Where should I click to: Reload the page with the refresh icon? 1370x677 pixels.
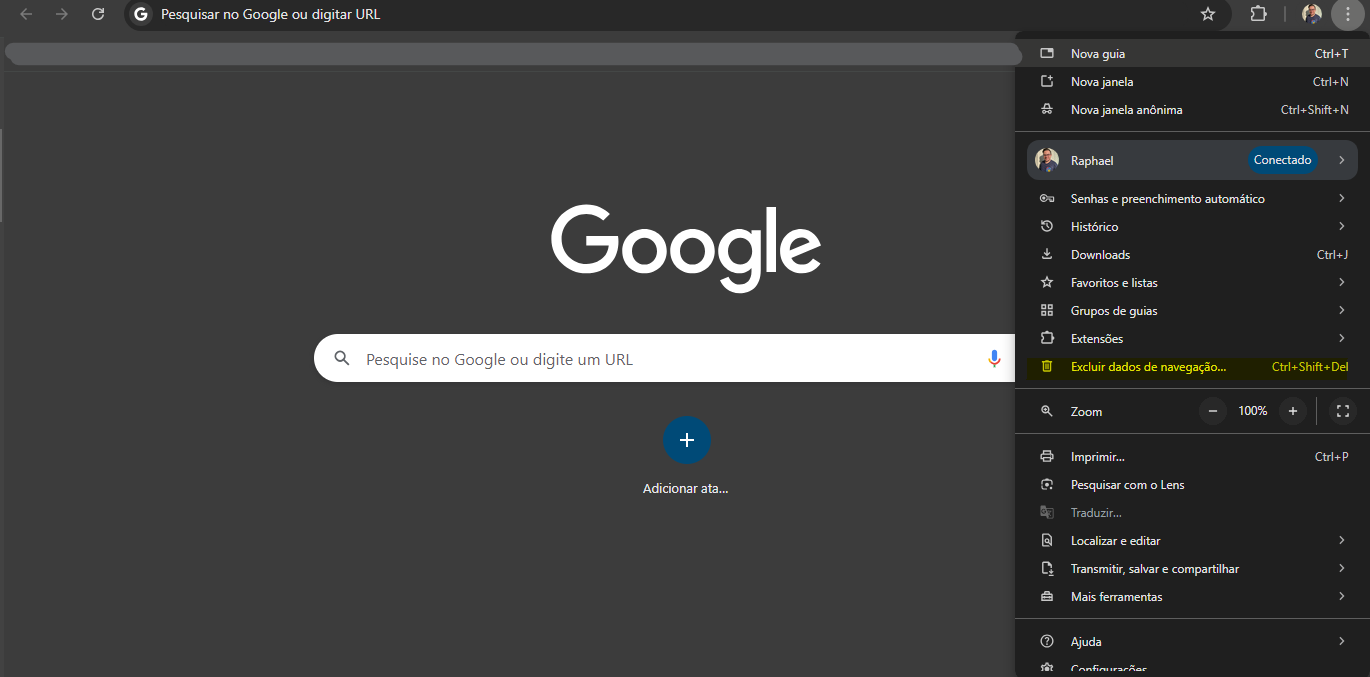pyautogui.click(x=97, y=14)
